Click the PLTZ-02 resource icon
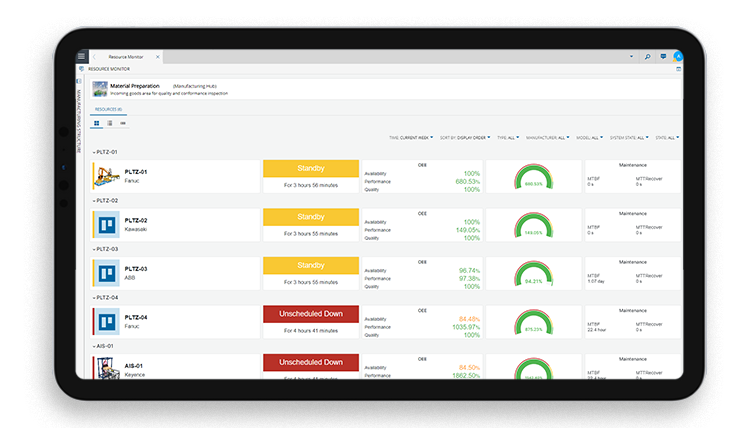The height and width of the screenshot is (428, 754). click(106, 224)
